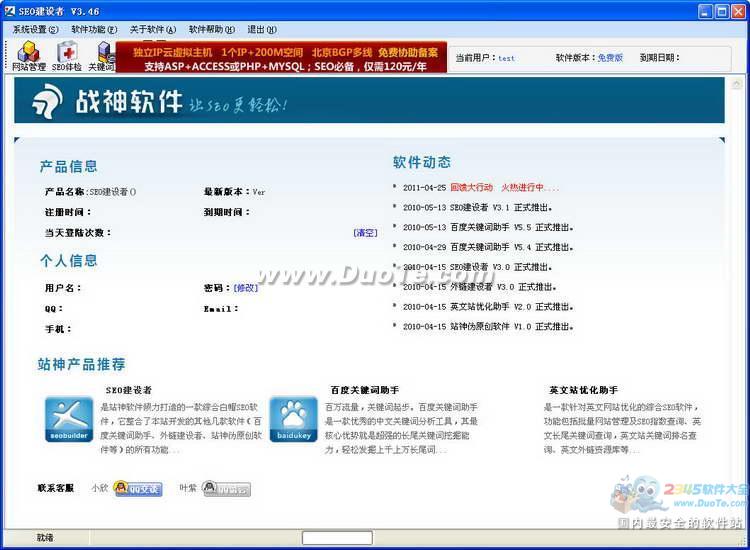Click the 到期日期 label
Screen dimensions: 750x550
[659, 58]
